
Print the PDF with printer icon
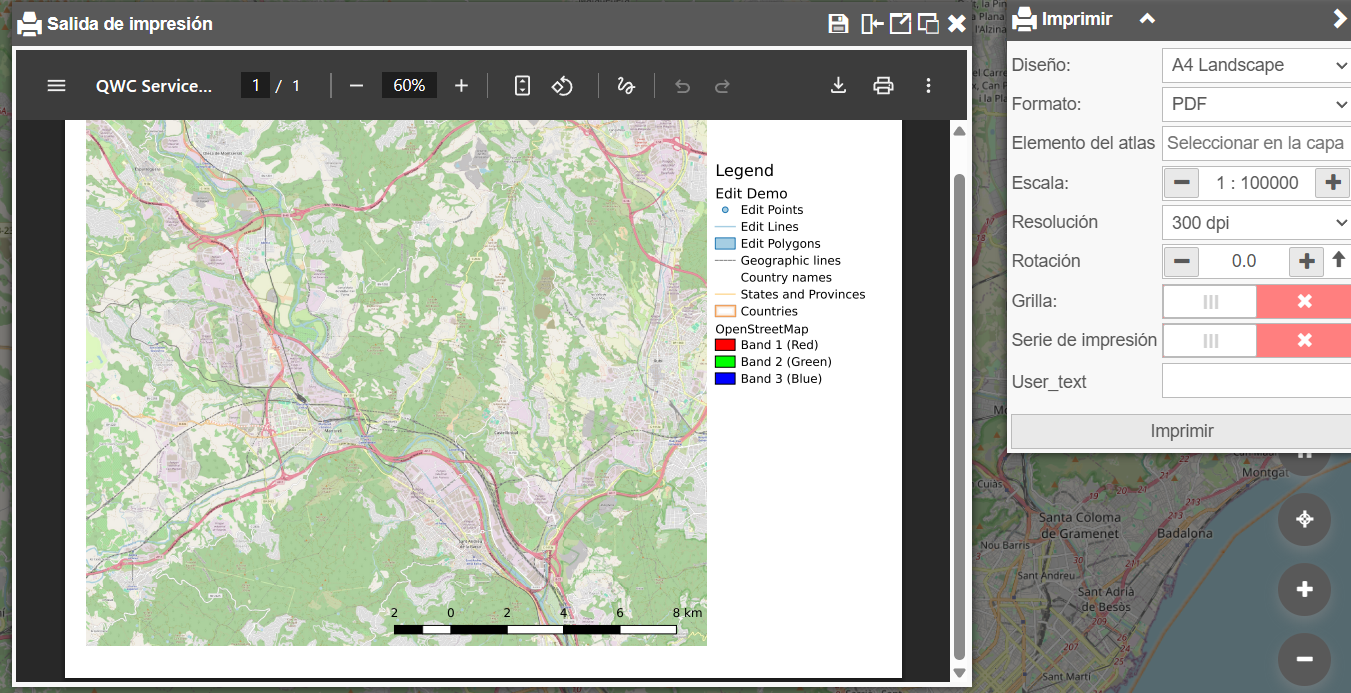pyautogui.click(x=883, y=86)
